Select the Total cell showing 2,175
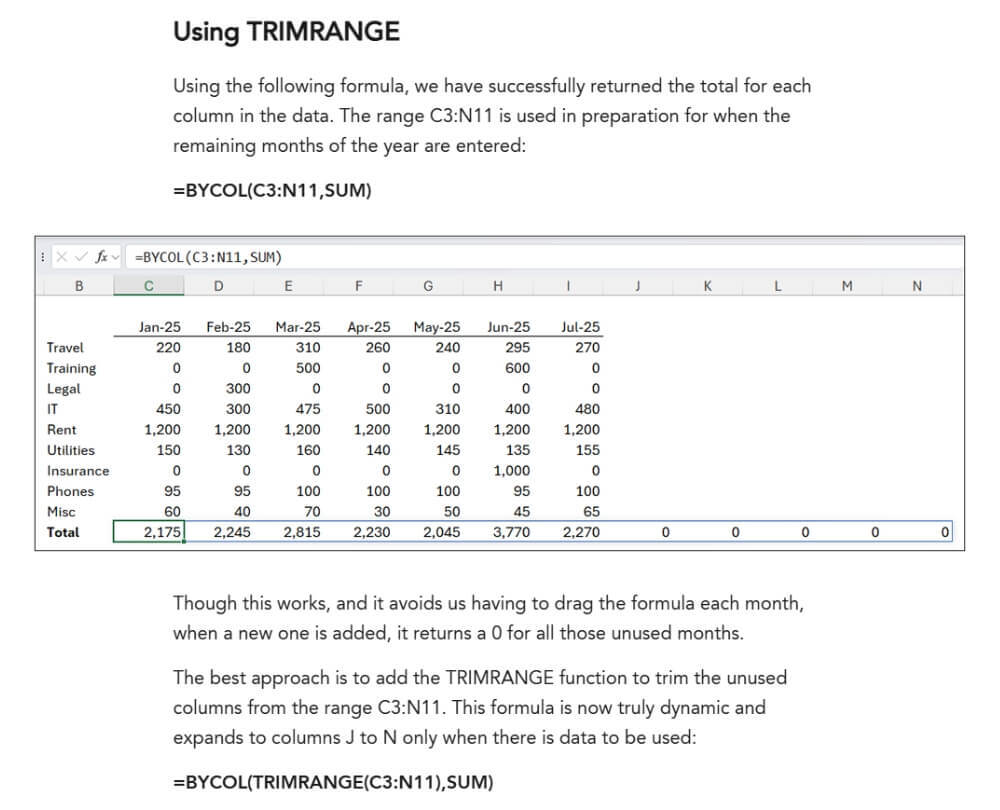Screen dimensions: 1000x810 (x=149, y=532)
